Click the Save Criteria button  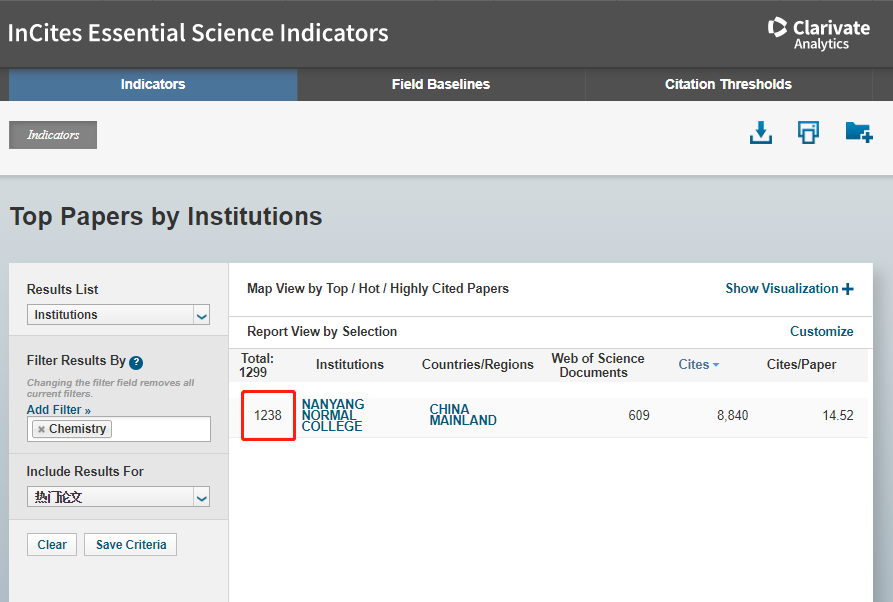click(x=131, y=545)
